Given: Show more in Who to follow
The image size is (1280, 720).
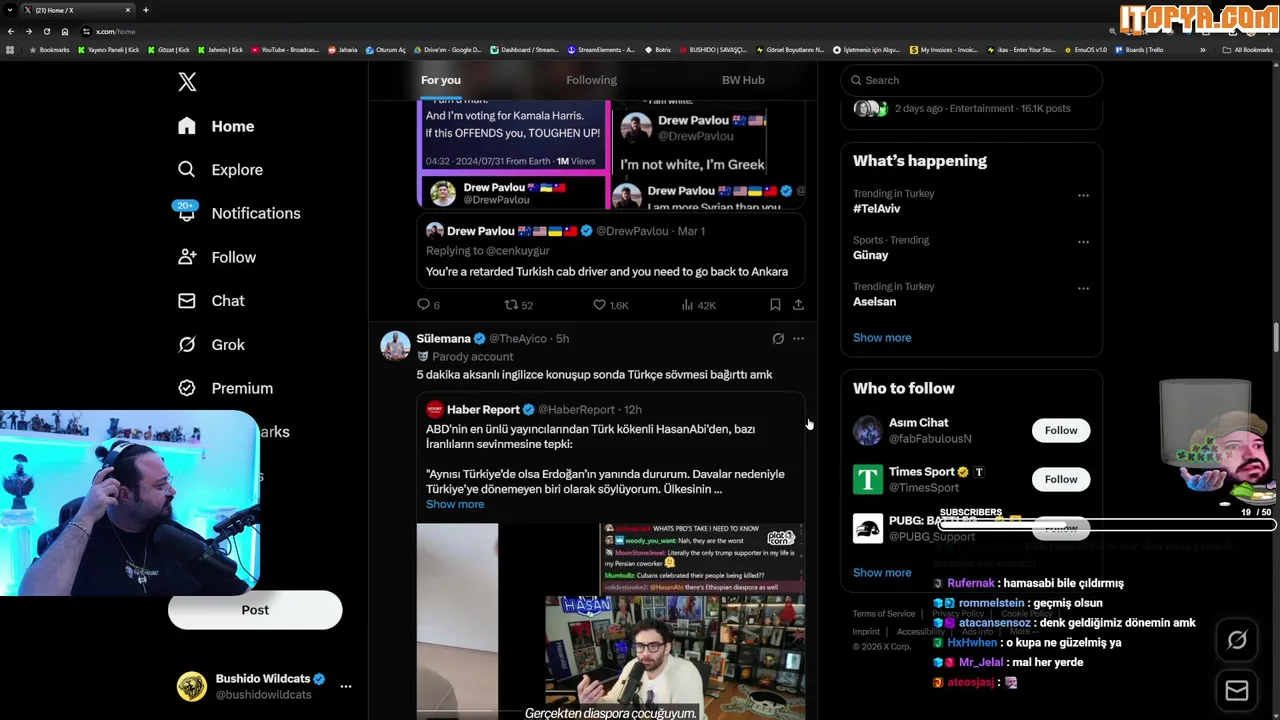Looking at the screenshot, I should tap(882, 573).
